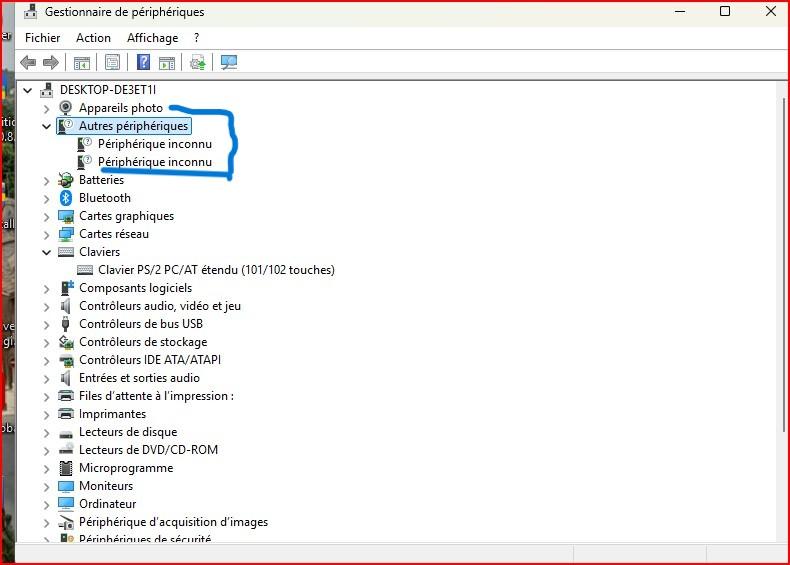Expand the Entrées et sorties audio node
The image size is (790, 565).
(x=46, y=379)
